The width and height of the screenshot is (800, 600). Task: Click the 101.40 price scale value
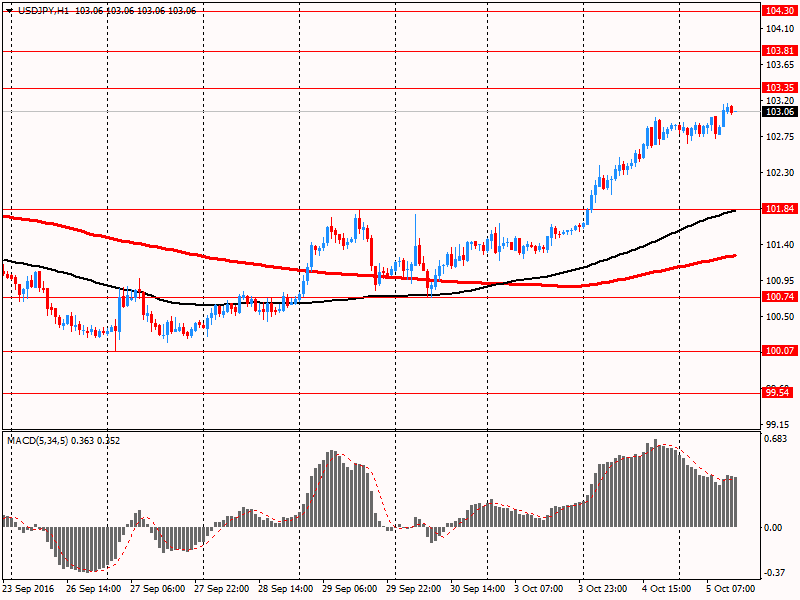point(780,245)
